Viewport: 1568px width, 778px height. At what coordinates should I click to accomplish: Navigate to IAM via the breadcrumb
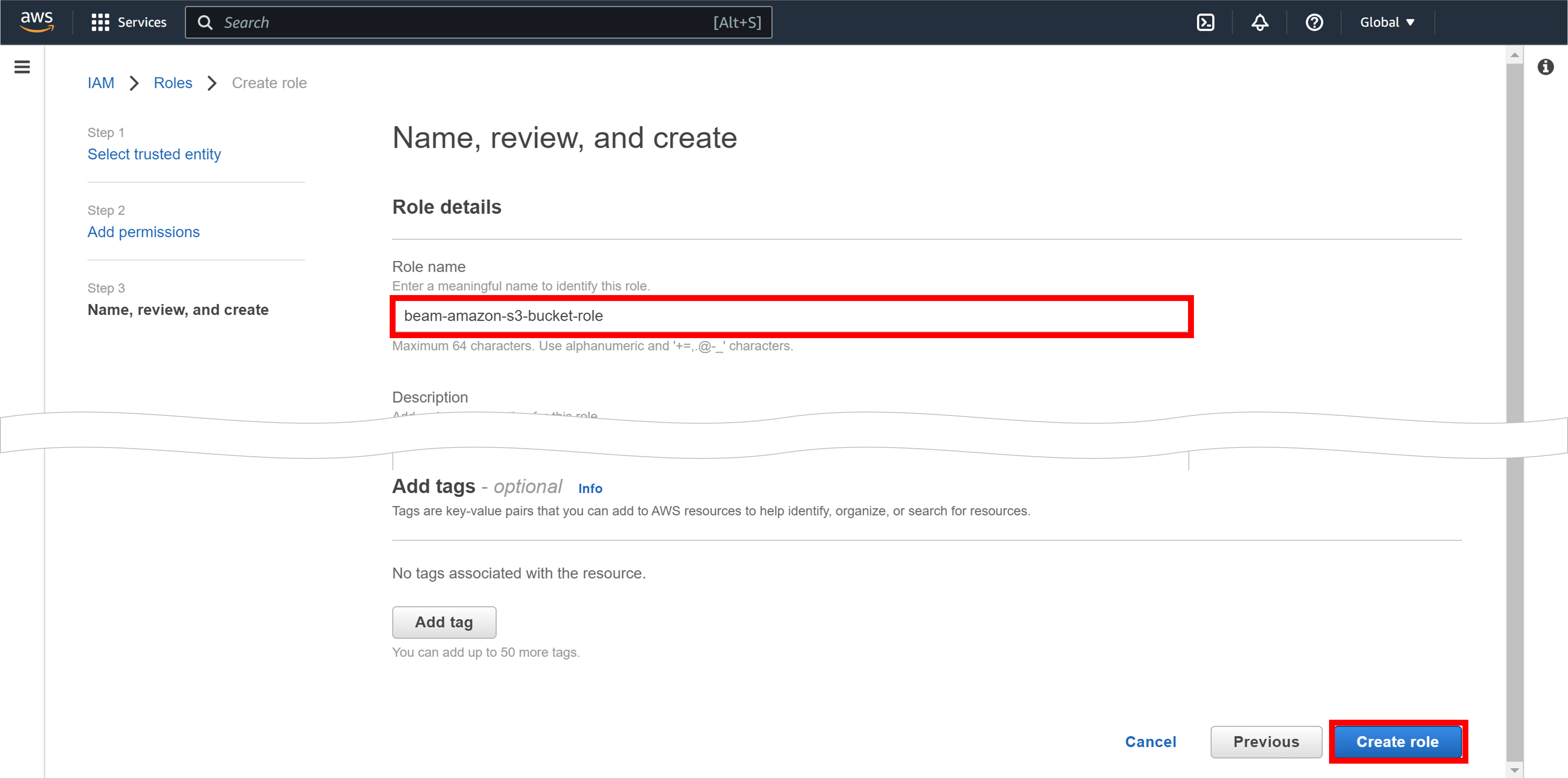pos(101,83)
